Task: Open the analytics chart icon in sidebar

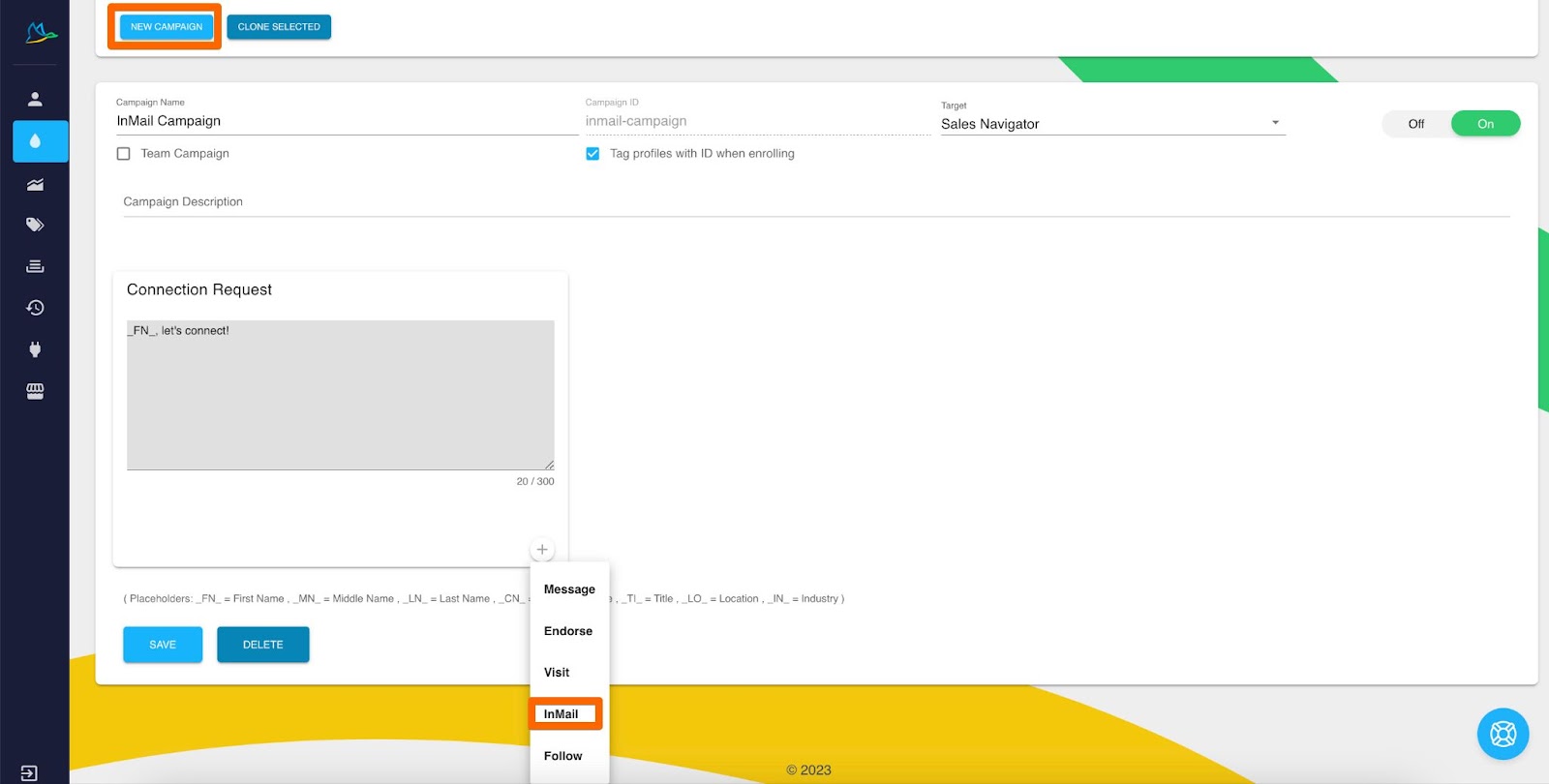Action: click(x=35, y=184)
